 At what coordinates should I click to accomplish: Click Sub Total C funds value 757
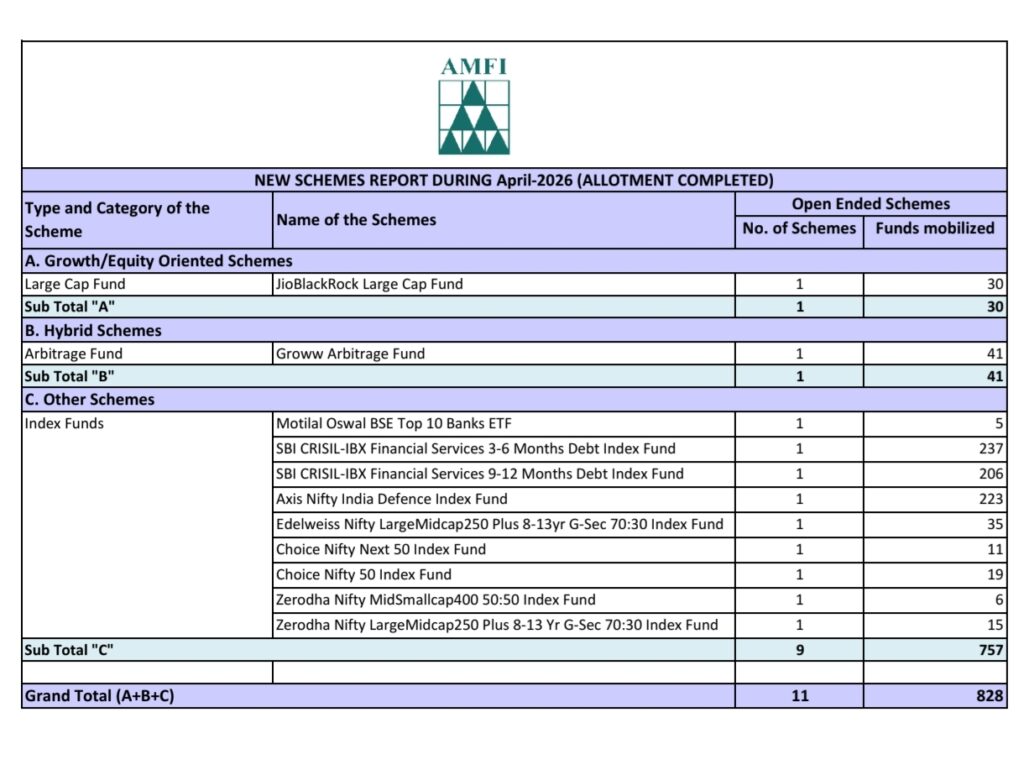991,650
